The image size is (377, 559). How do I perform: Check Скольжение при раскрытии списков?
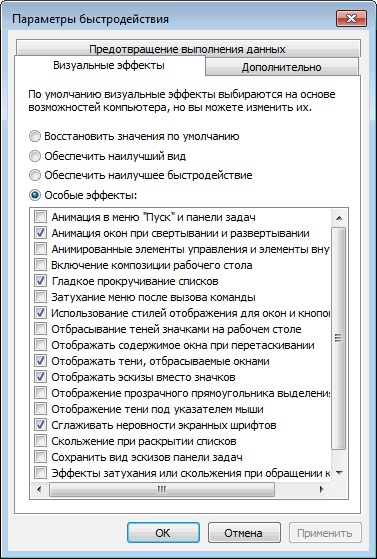(x=40, y=441)
